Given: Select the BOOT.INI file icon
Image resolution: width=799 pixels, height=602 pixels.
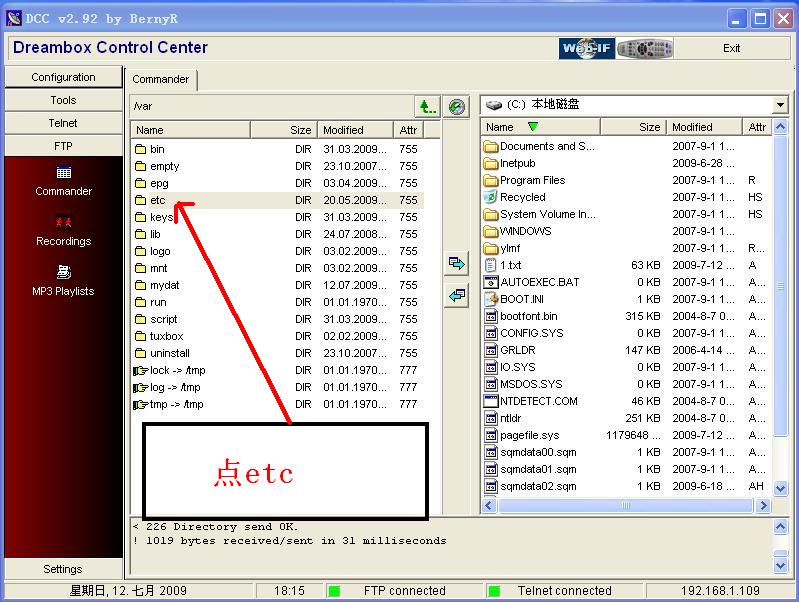Looking at the screenshot, I should click(491, 299).
